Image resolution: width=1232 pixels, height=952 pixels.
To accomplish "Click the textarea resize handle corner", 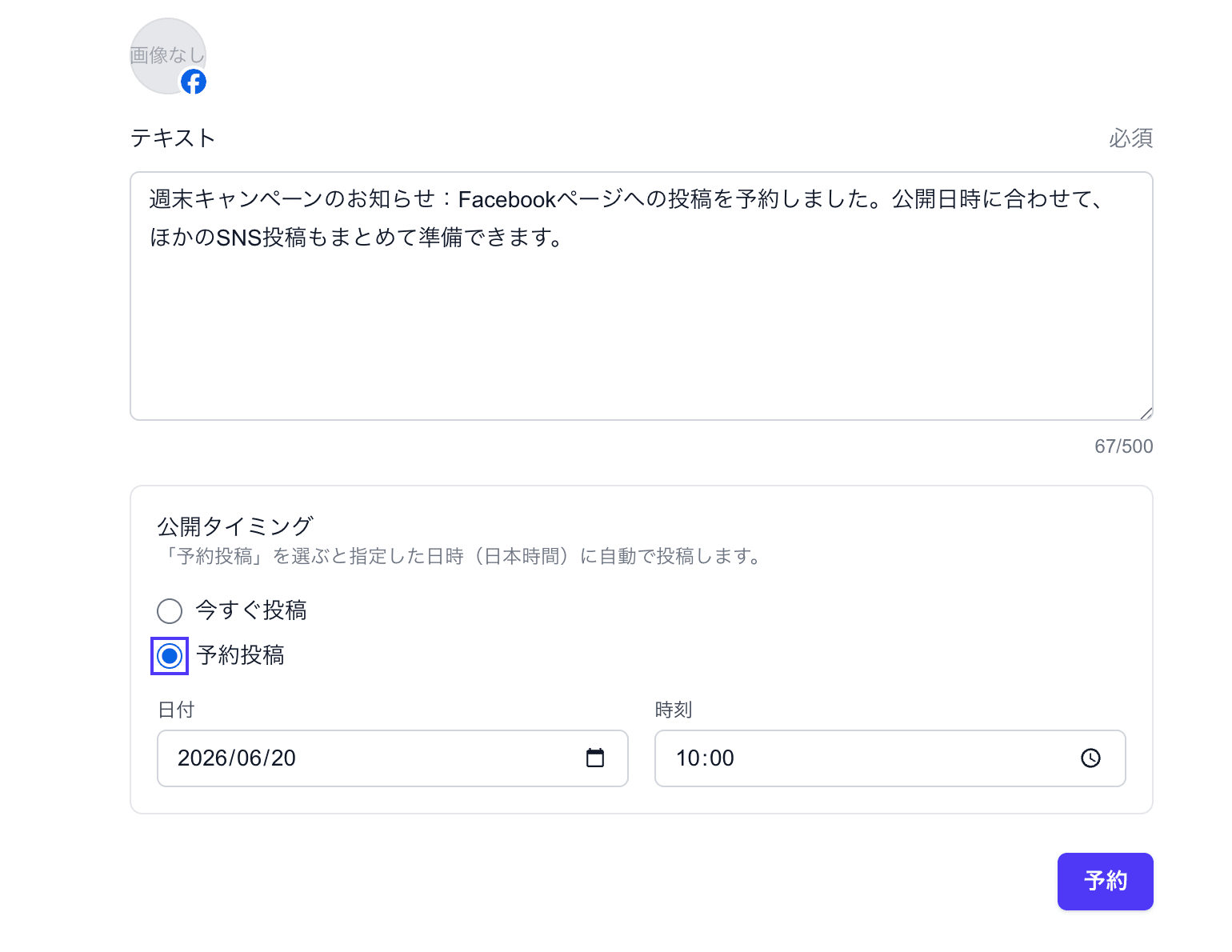I will pos(1146,413).
